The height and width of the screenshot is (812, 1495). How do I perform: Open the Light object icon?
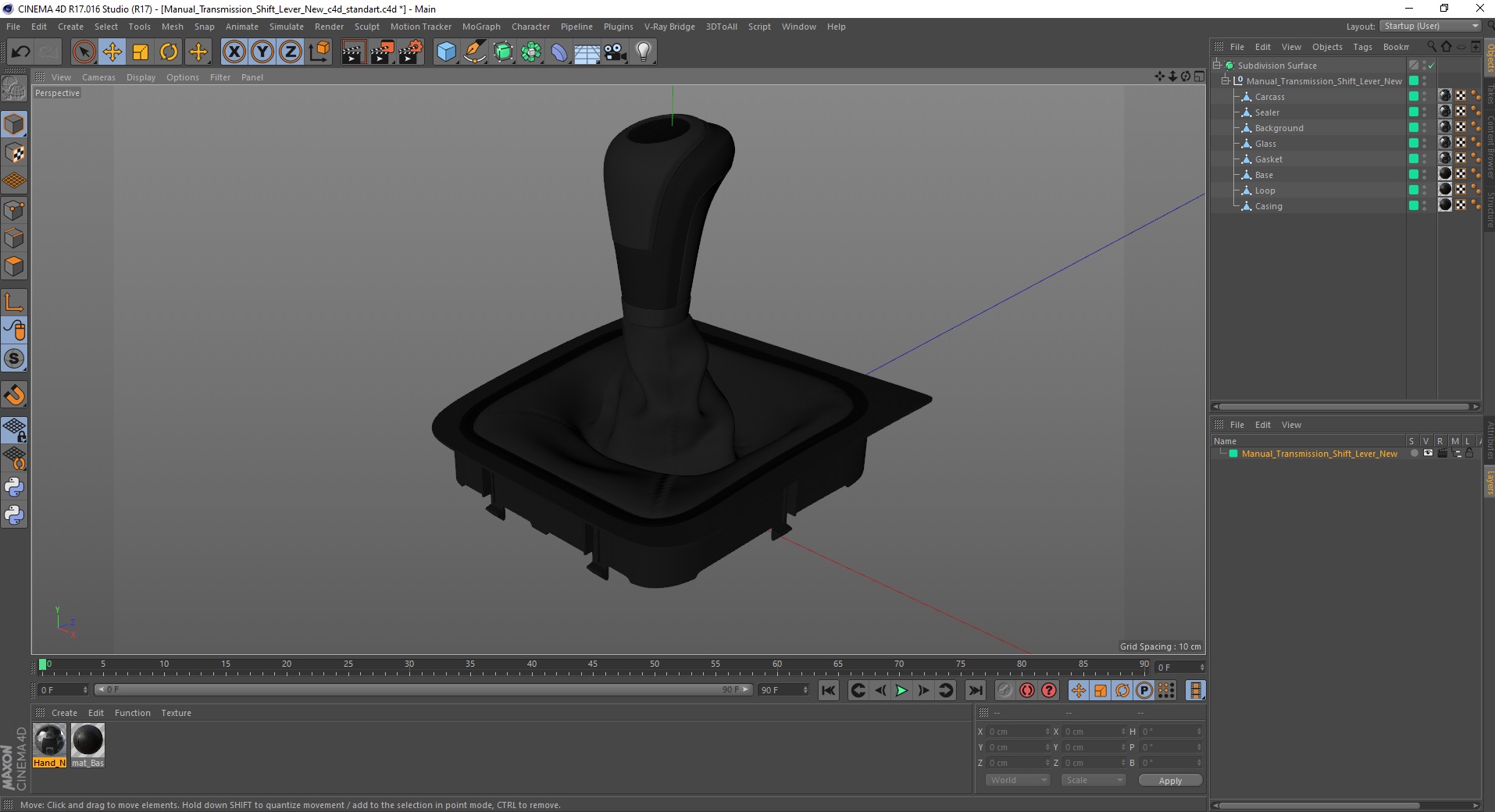[x=643, y=52]
